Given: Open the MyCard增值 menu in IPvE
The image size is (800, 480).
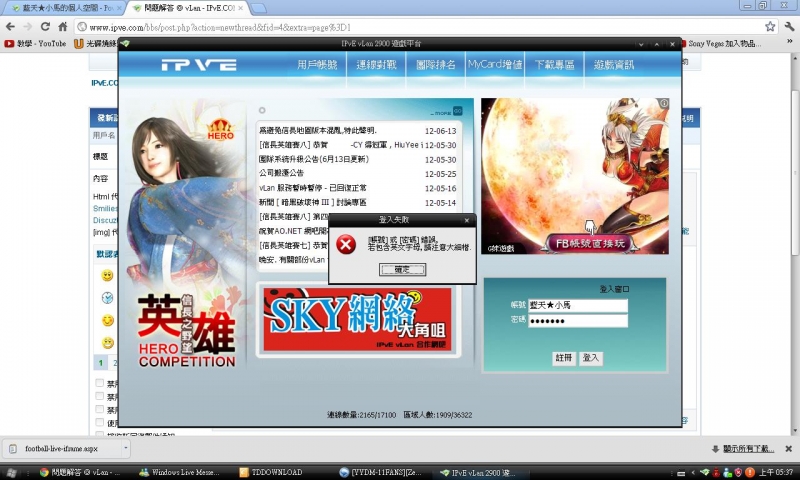Looking at the screenshot, I should pos(495,65).
